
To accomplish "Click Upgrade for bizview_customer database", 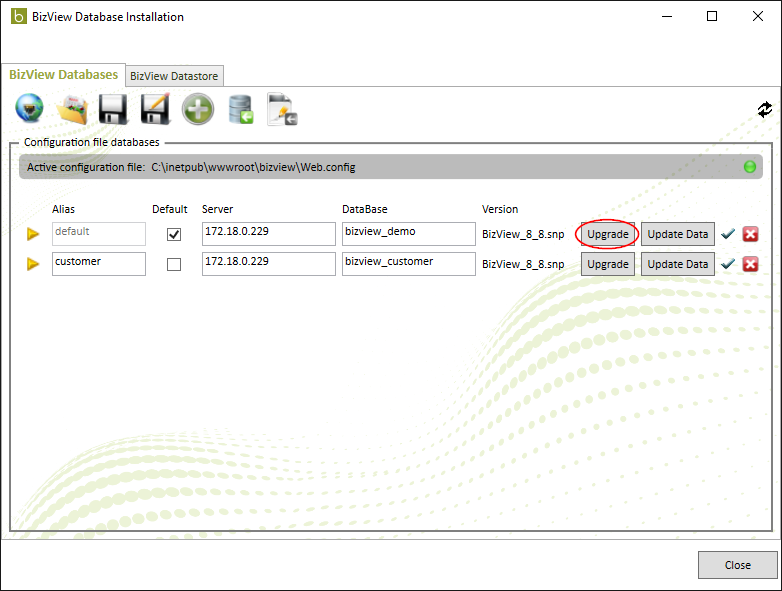I will coord(607,264).
